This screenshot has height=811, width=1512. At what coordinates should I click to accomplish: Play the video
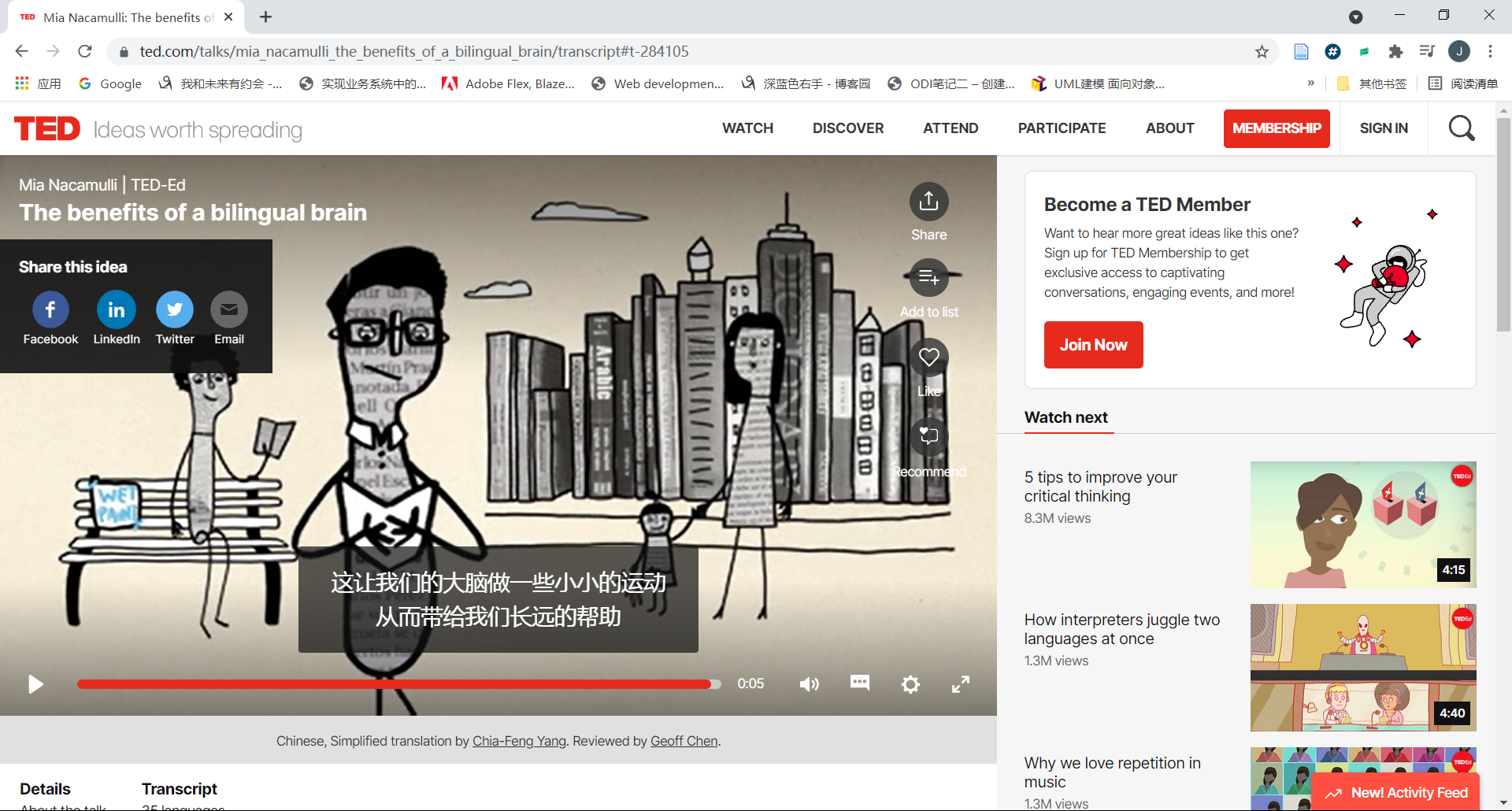pos(35,684)
